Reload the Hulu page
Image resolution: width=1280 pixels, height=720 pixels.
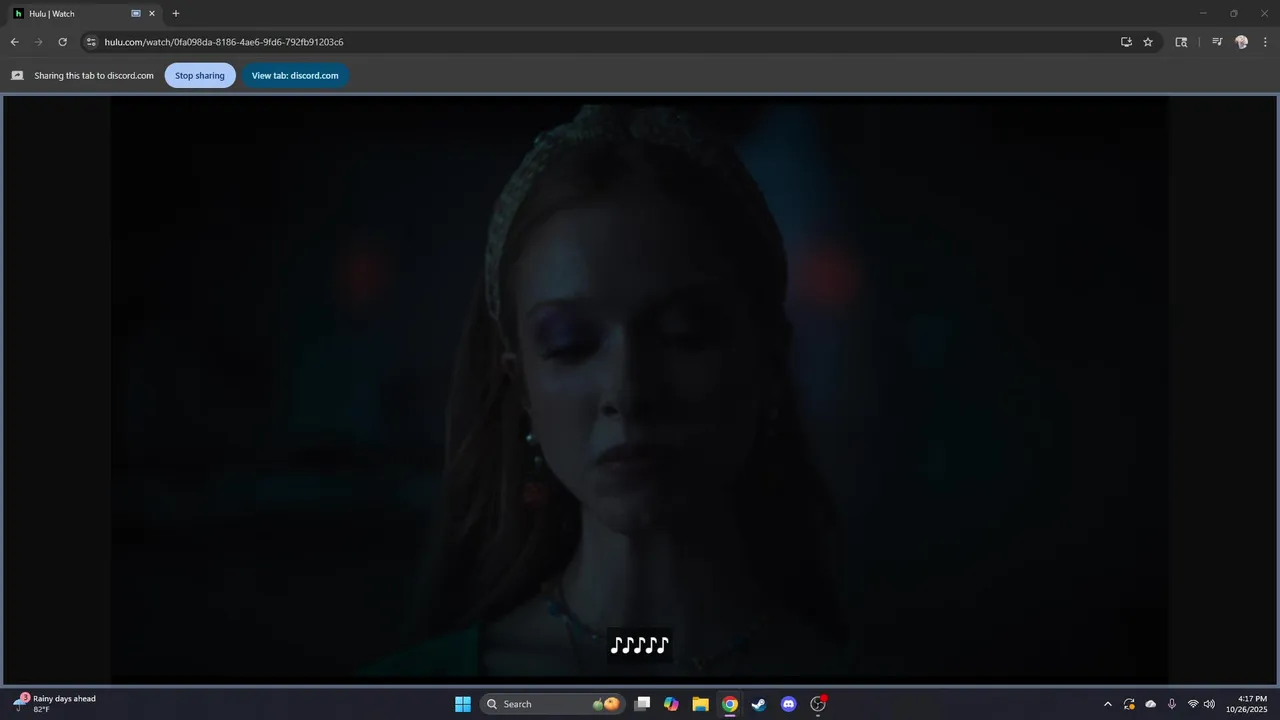click(62, 42)
